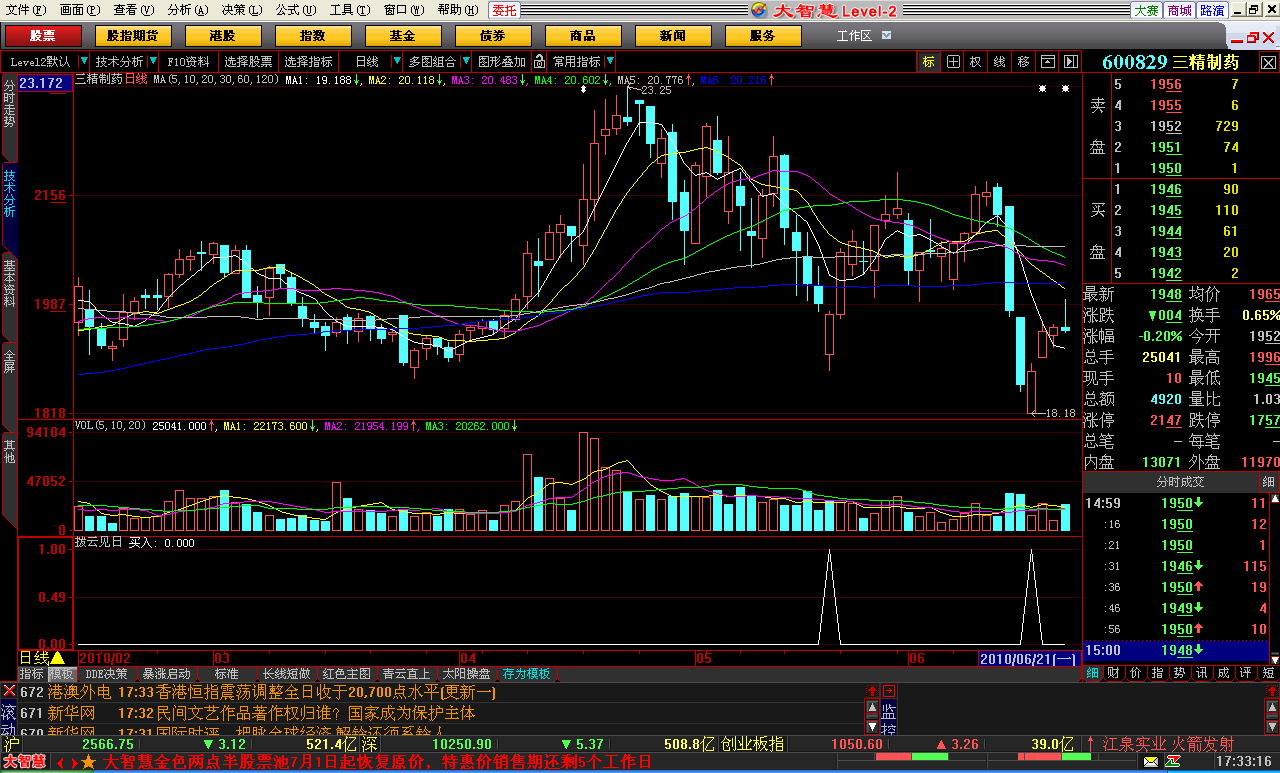The height and width of the screenshot is (773, 1280).
Task: Open the 文件(F) menu
Action: tap(25, 10)
